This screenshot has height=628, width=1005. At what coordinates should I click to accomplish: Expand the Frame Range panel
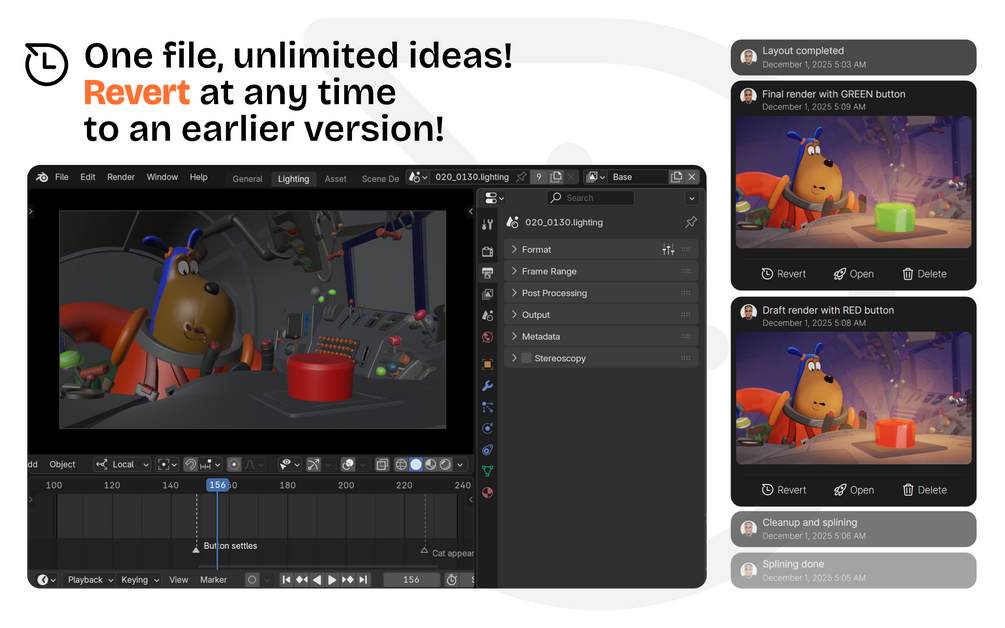tap(601, 271)
